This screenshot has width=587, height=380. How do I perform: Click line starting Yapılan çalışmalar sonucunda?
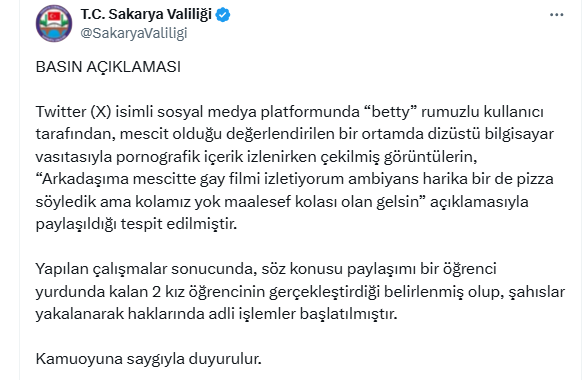(266, 269)
